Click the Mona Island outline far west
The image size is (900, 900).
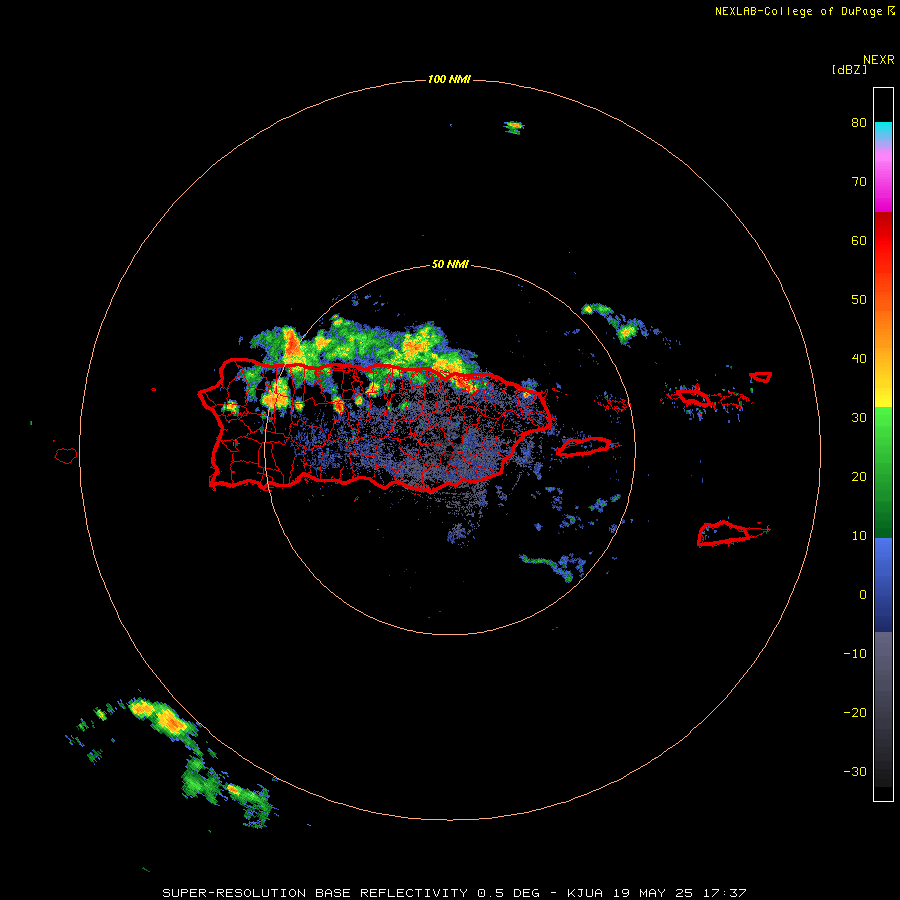point(66,456)
